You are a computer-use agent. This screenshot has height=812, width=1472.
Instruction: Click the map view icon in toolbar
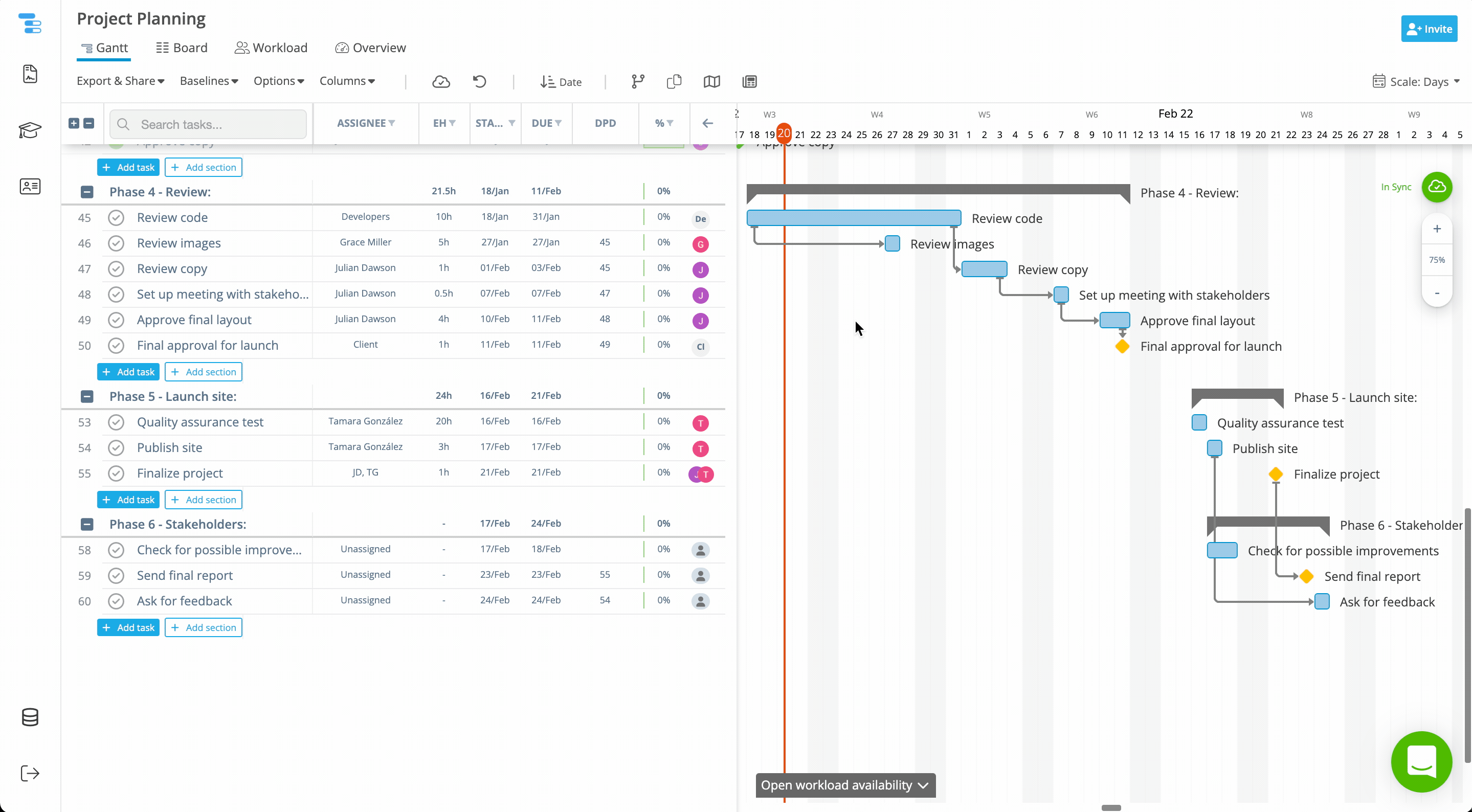click(711, 82)
